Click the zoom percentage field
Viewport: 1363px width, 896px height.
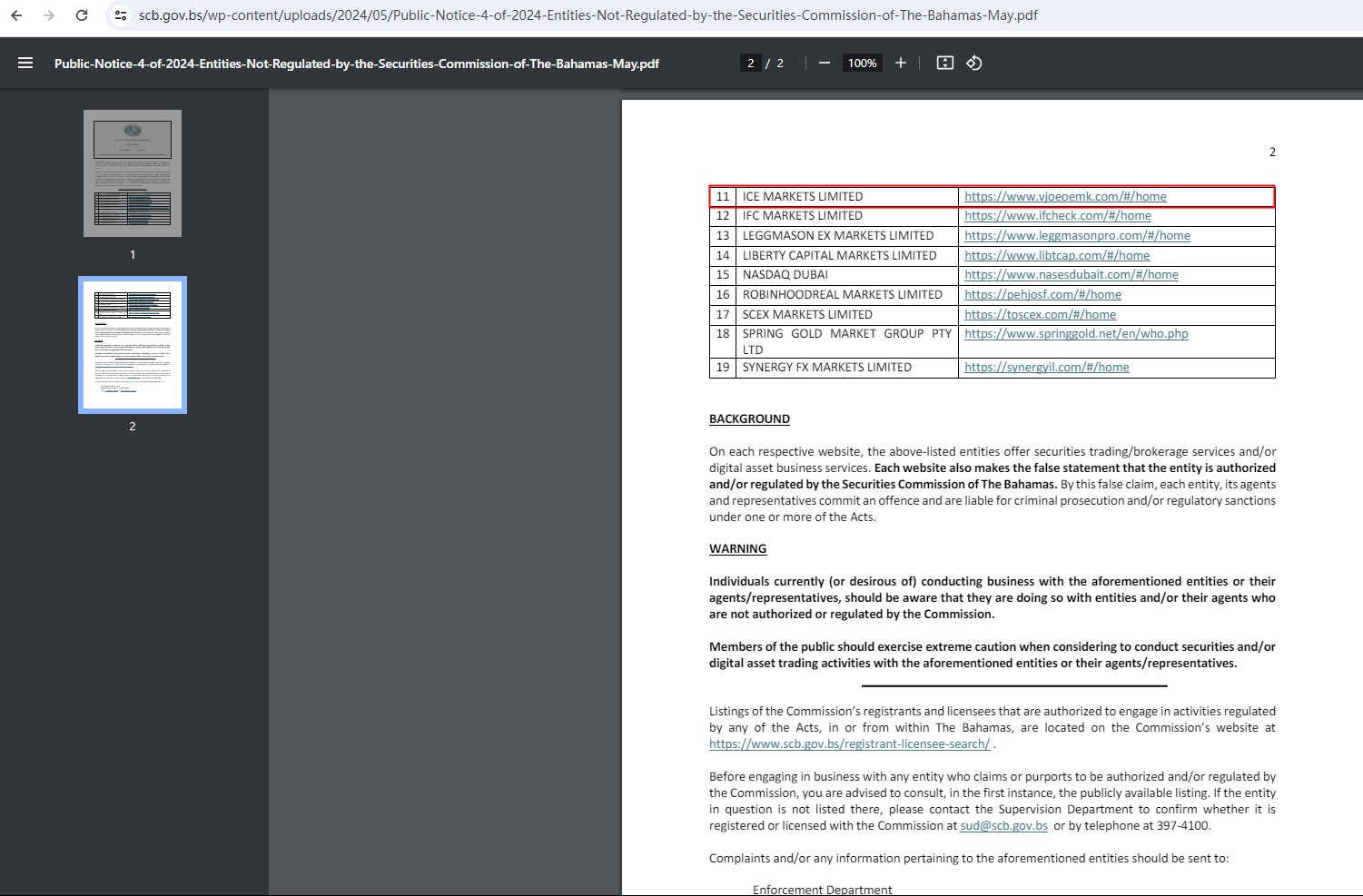(862, 63)
